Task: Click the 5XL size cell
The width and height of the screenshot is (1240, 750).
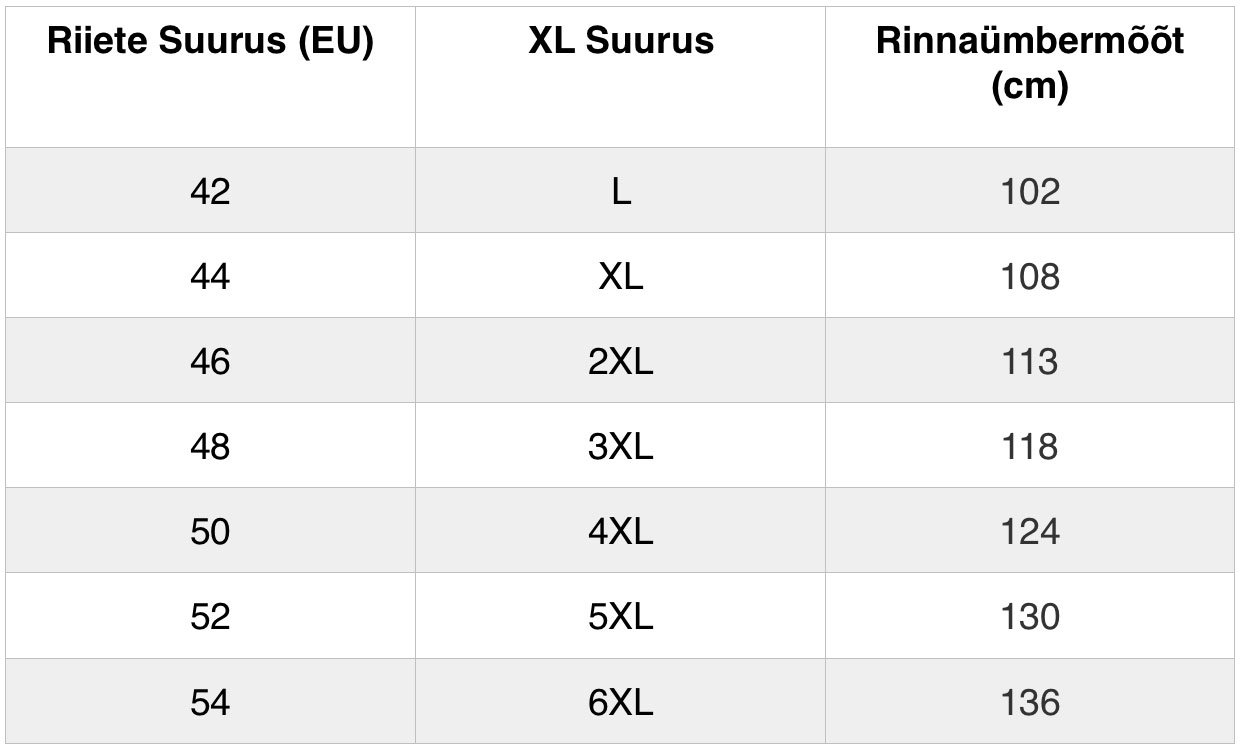Action: click(x=621, y=616)
